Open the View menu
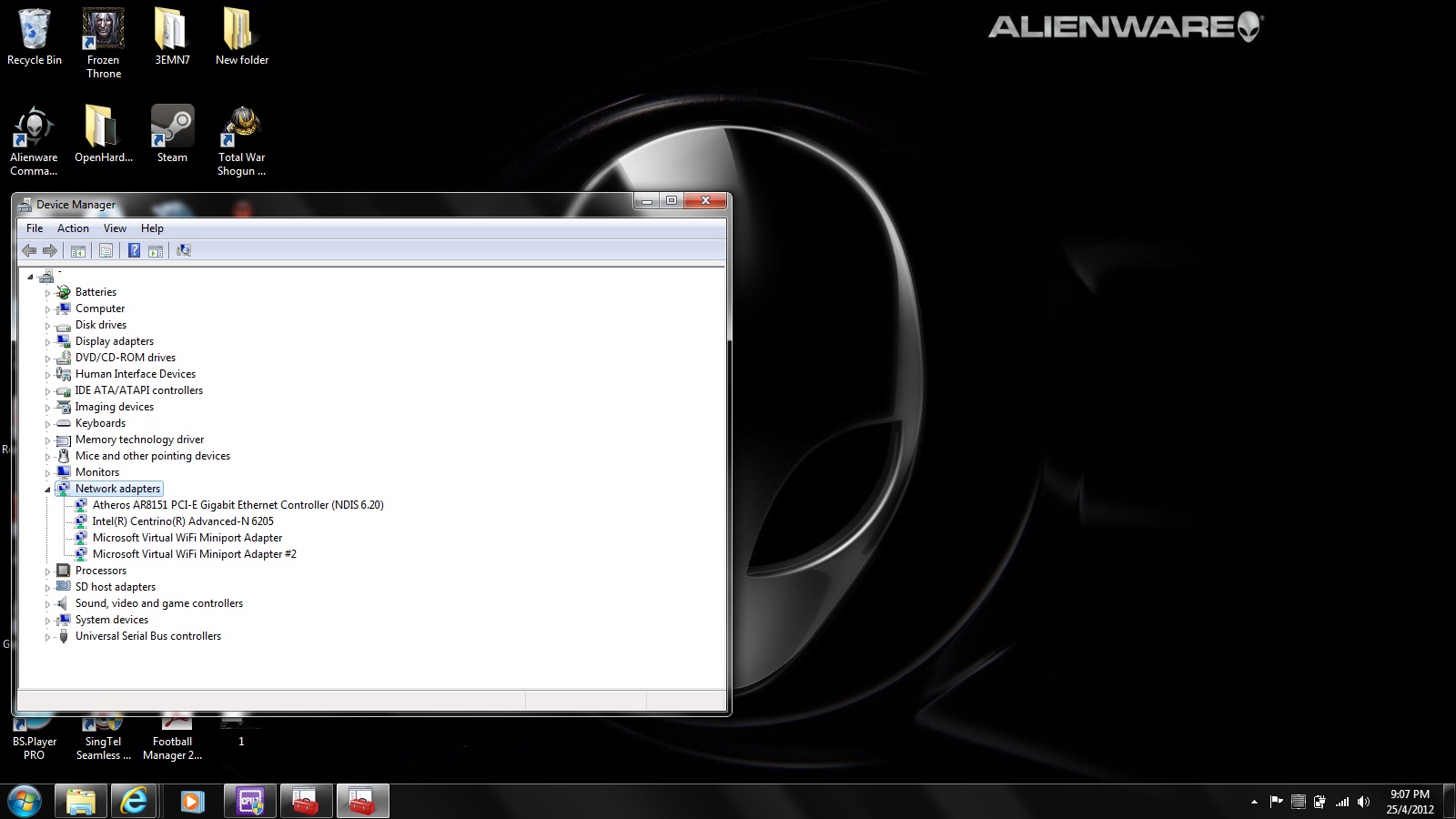The image size is (1456, 819). coord(115,228)
